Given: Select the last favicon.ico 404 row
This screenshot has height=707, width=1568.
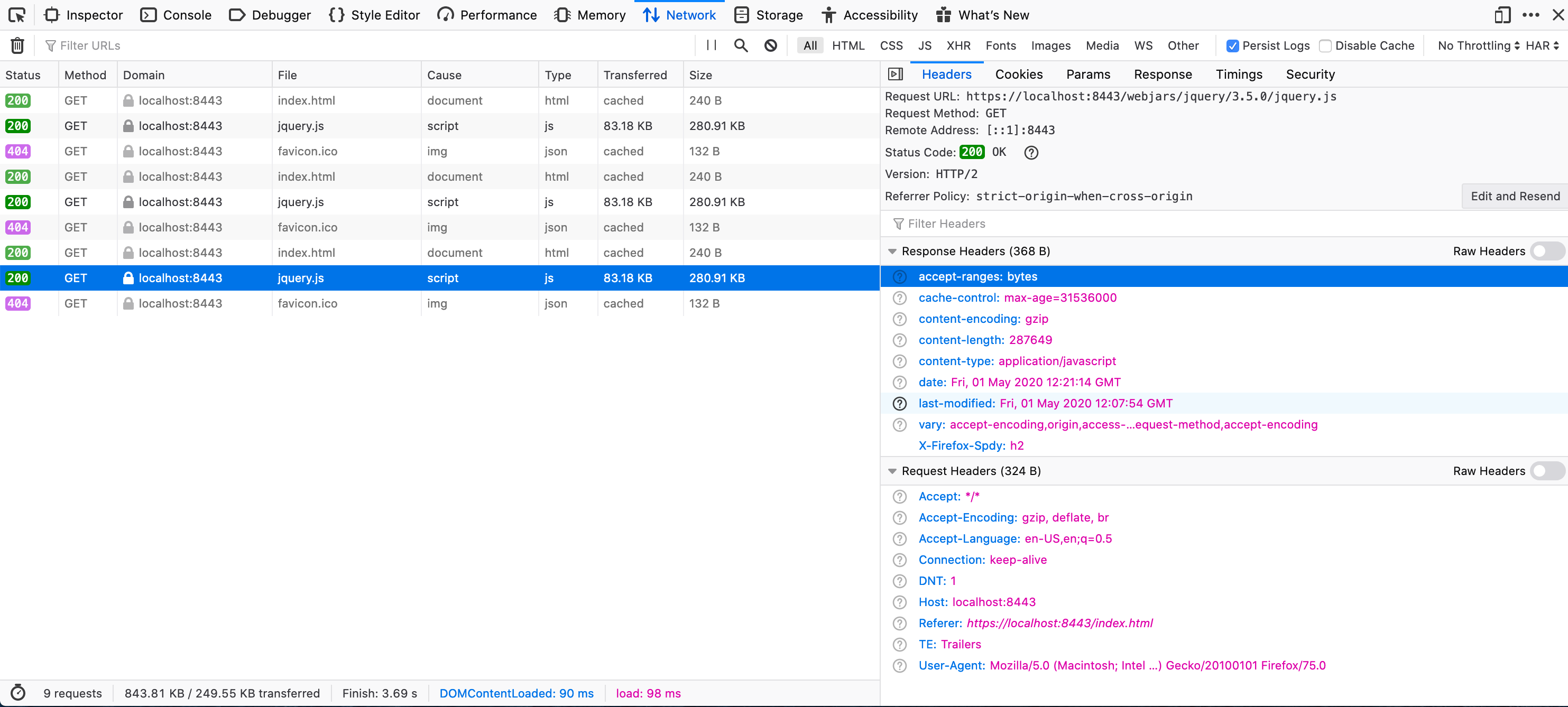Looking at the screenshot, I should pos(439,304).
